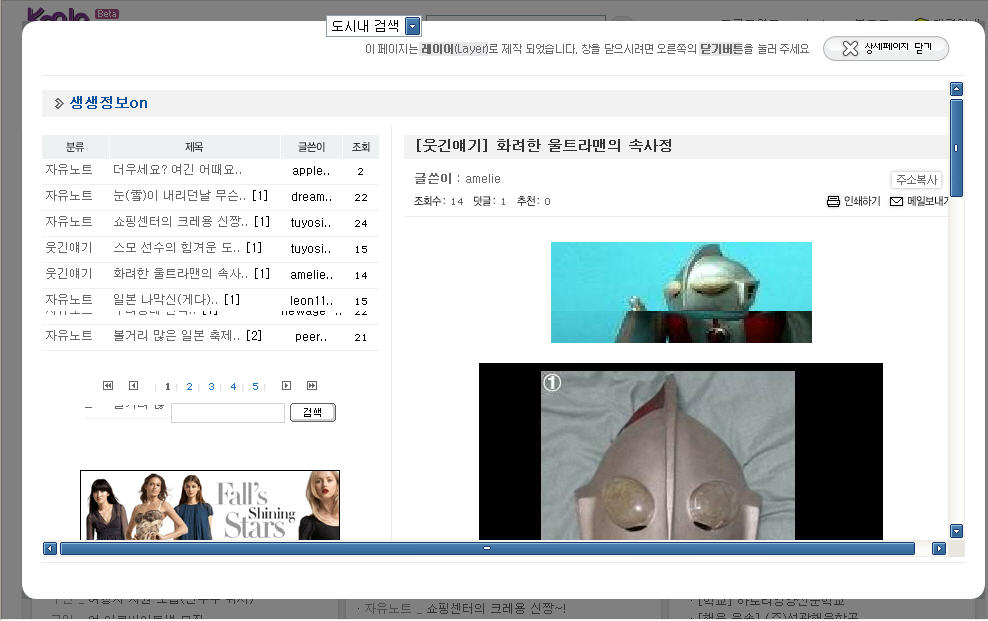Select current page 1 in pagination
The width and height of the screenshot is (988, 621).
(x=168, y=386)
